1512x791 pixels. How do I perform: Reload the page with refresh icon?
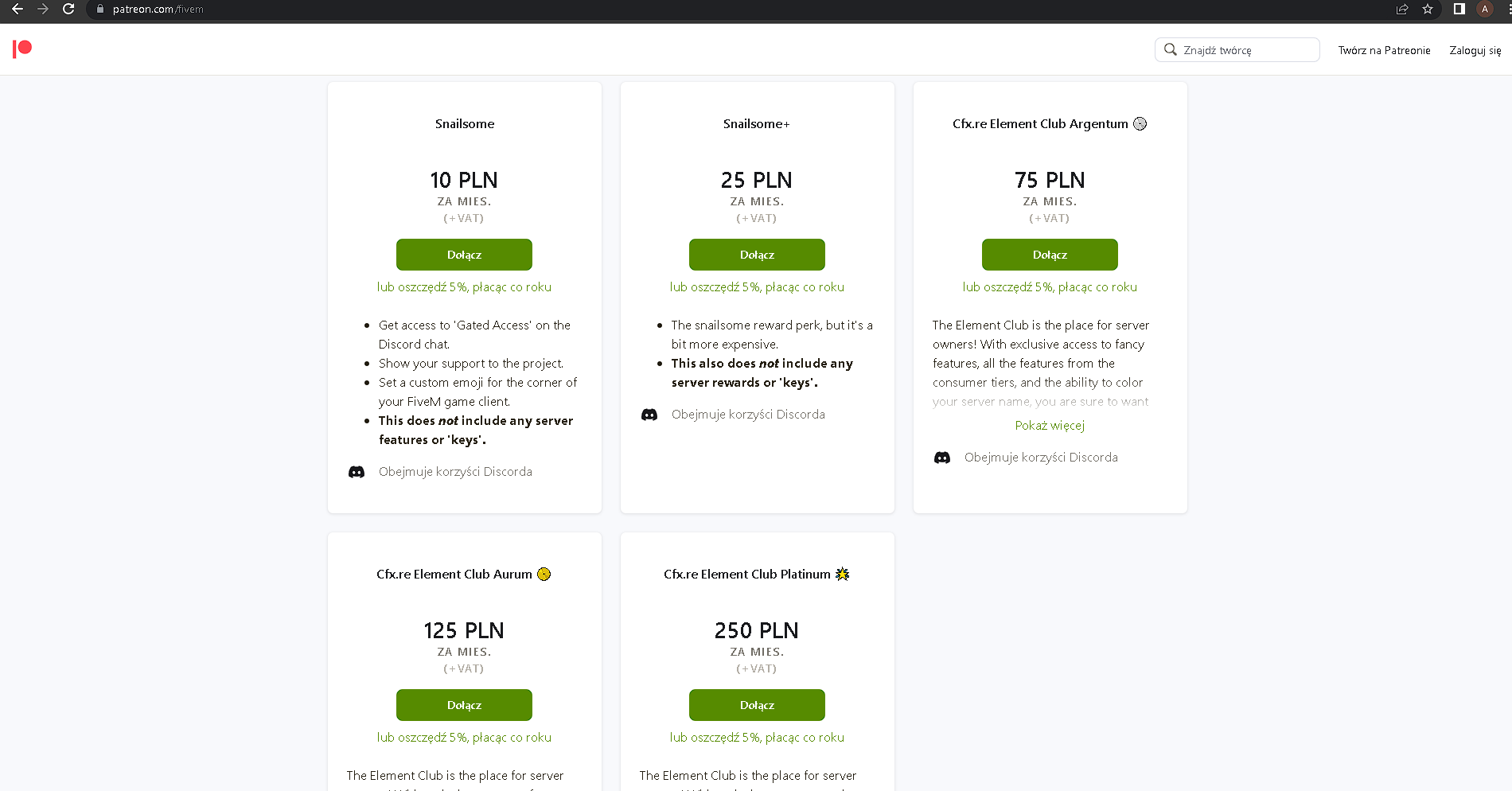68,9
